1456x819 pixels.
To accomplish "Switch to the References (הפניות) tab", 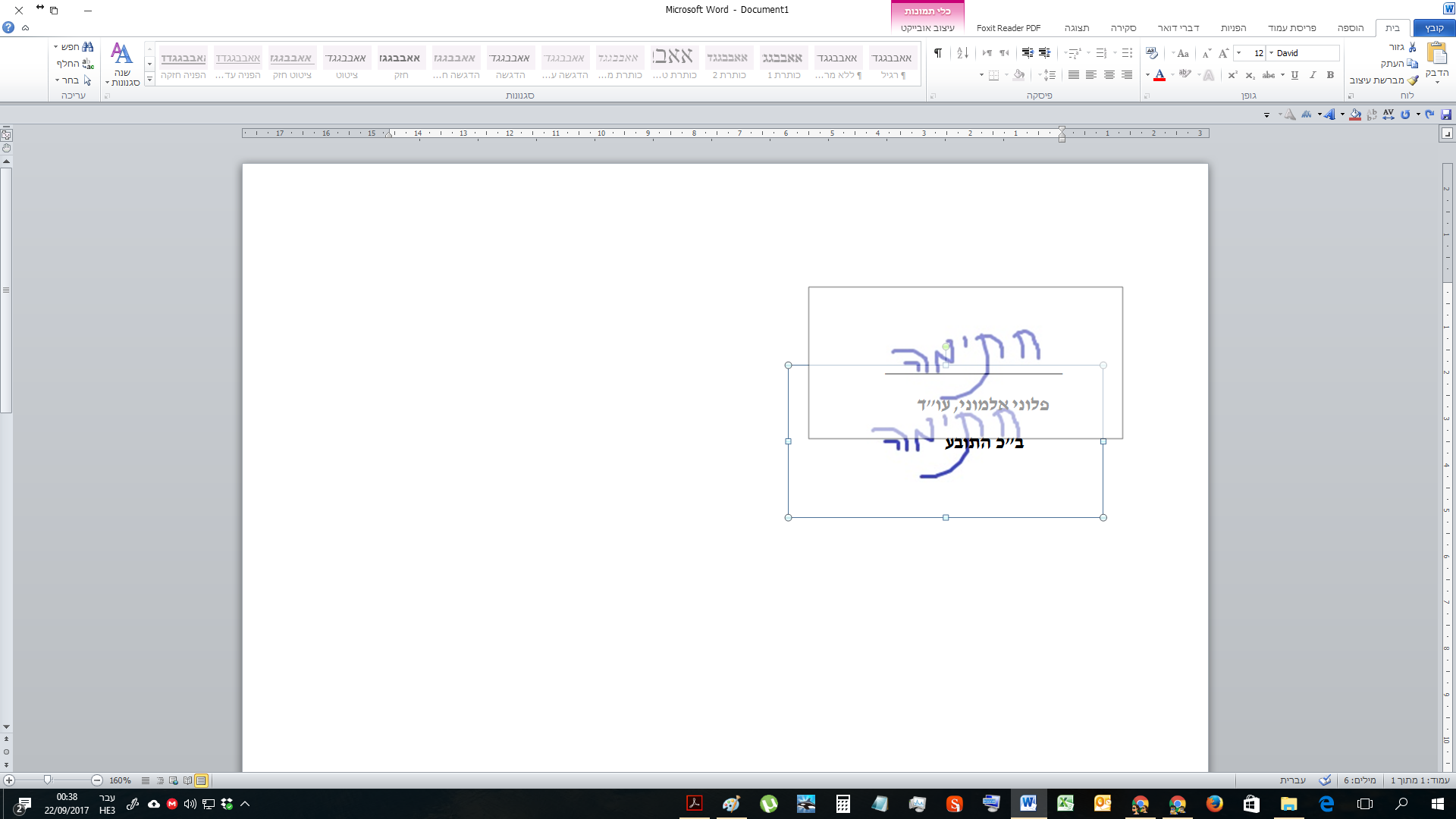I will click(1233, 28).
